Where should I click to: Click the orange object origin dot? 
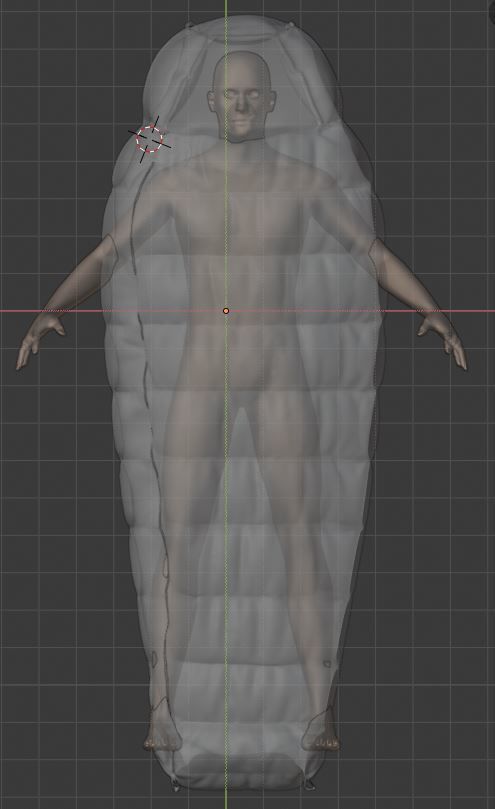click(226, 311)
